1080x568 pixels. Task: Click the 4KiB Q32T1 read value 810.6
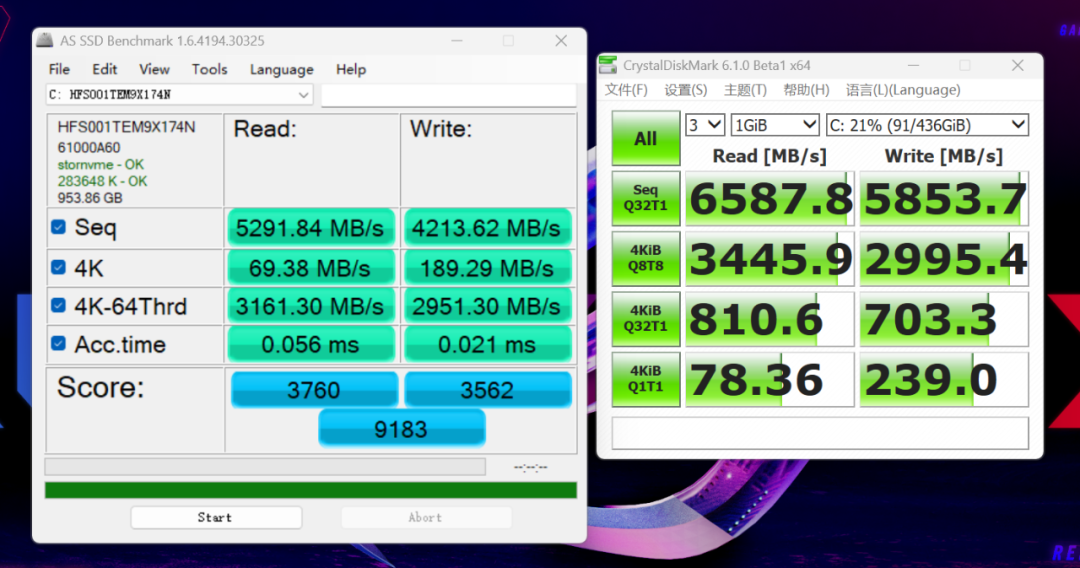click(x=769, y=319)
